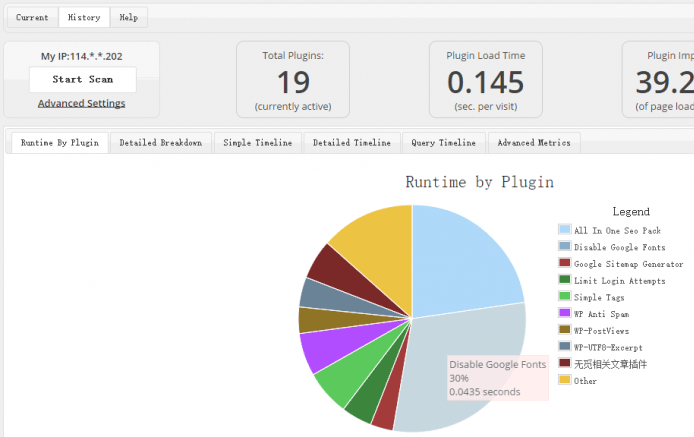Open the Advanced Settings link
This screenshot has height=437, width=694.
tap(81, 103)
